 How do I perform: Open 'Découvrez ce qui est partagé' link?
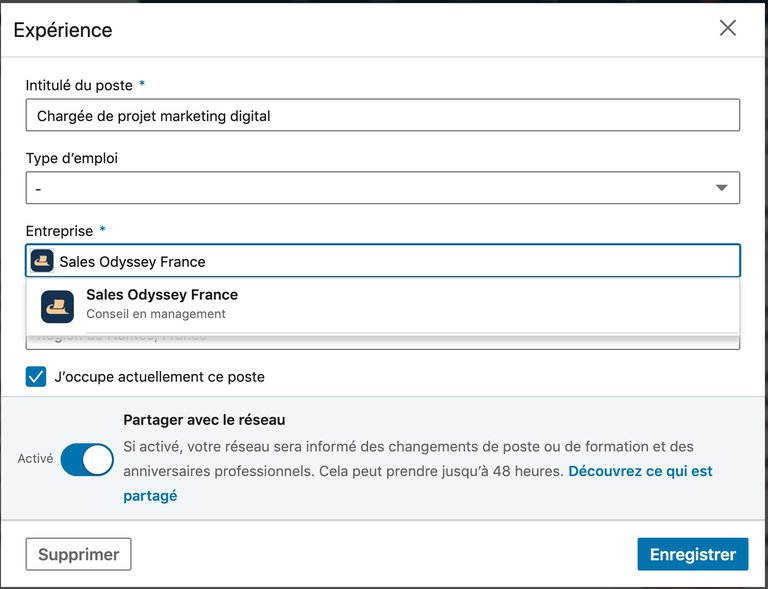(x=418, y=483)
